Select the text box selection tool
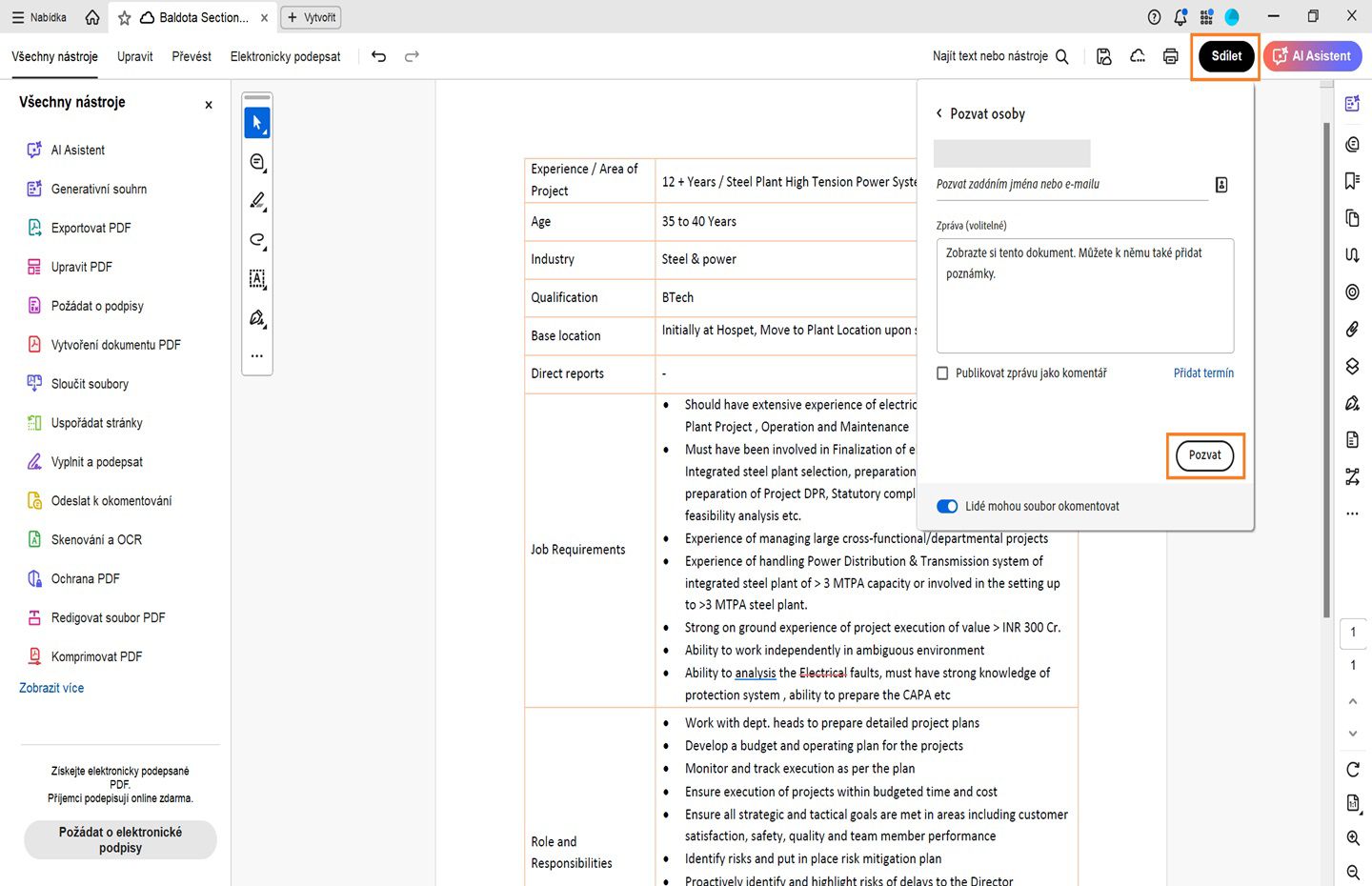 pos(257,279)
